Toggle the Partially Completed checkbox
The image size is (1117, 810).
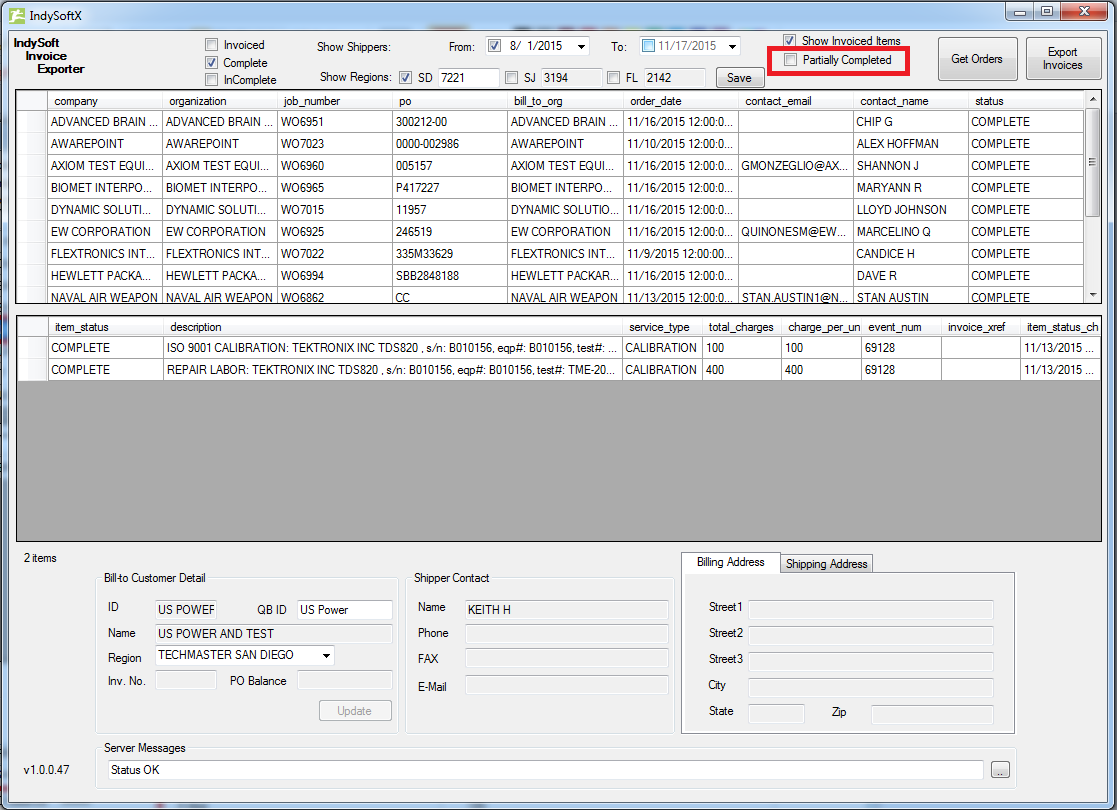[x=791, y=60]
